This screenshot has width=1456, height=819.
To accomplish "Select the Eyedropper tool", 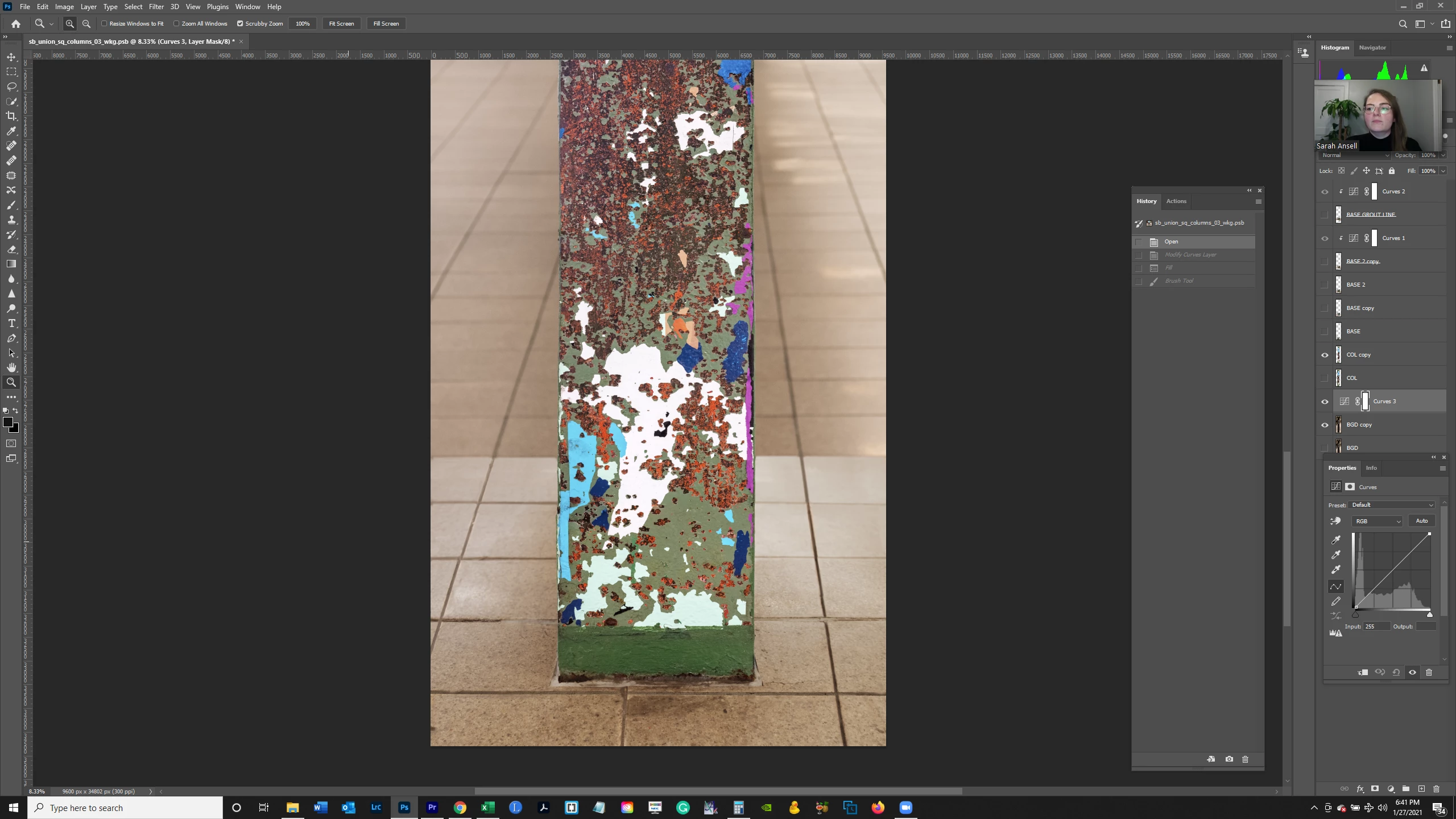I will 11,131.
